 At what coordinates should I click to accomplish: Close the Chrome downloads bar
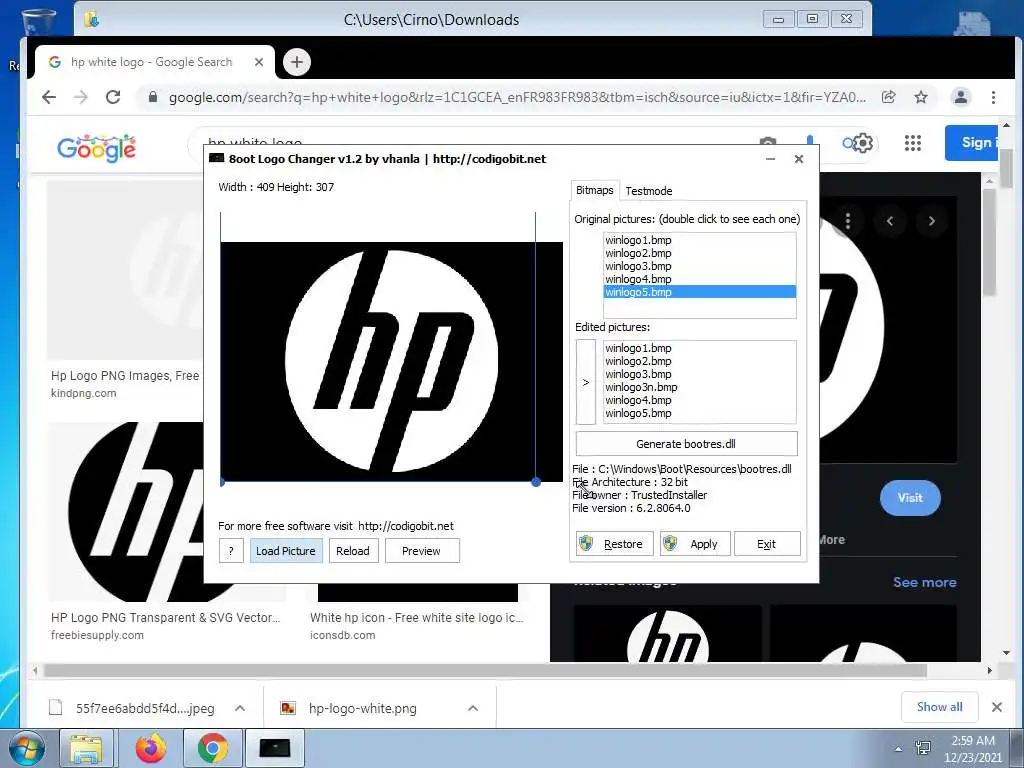997,707
